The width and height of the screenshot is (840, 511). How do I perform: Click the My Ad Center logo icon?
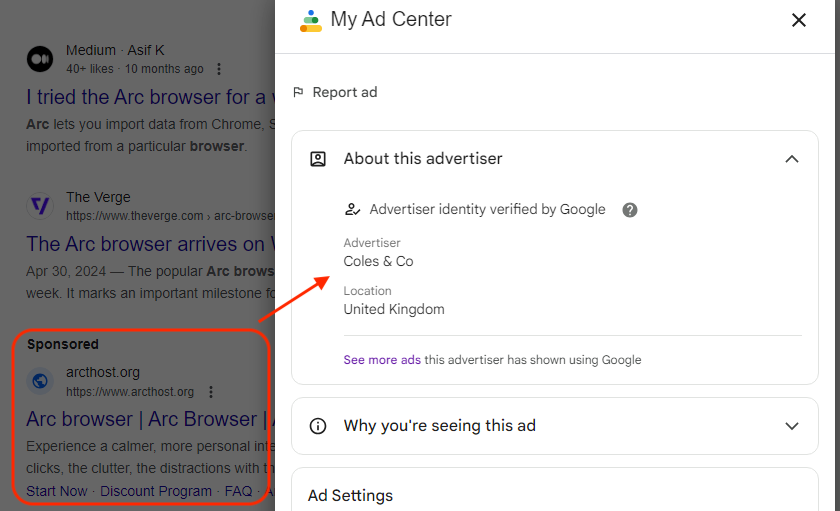[x=311, y=21]
